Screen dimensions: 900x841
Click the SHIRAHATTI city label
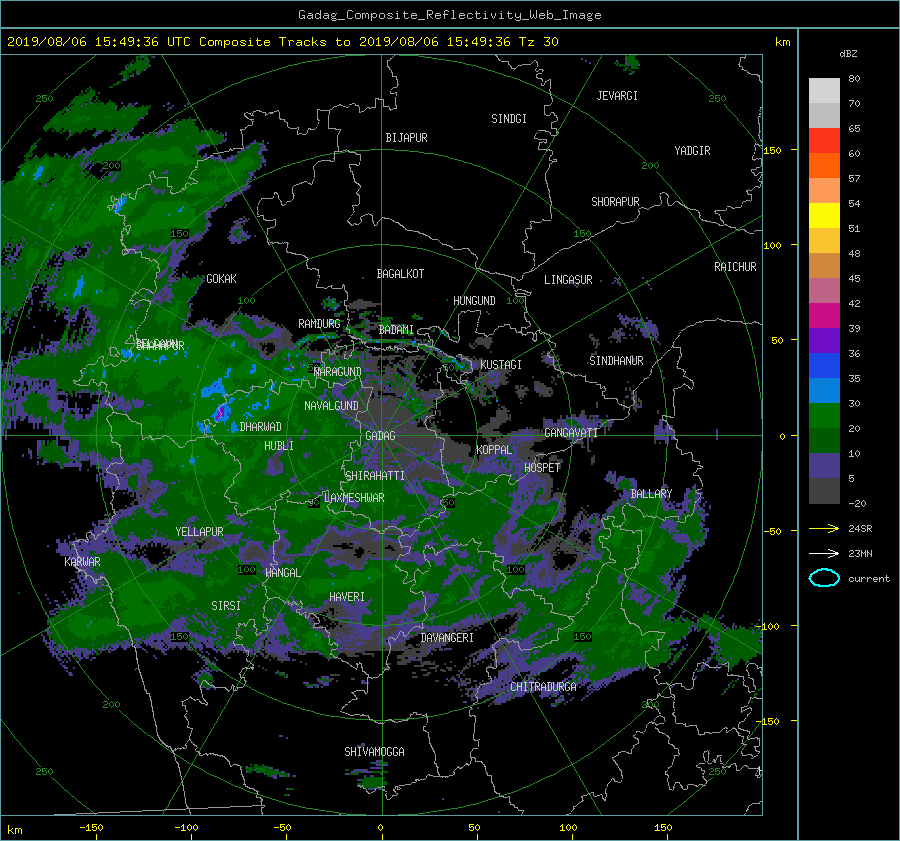coord(375,475)
